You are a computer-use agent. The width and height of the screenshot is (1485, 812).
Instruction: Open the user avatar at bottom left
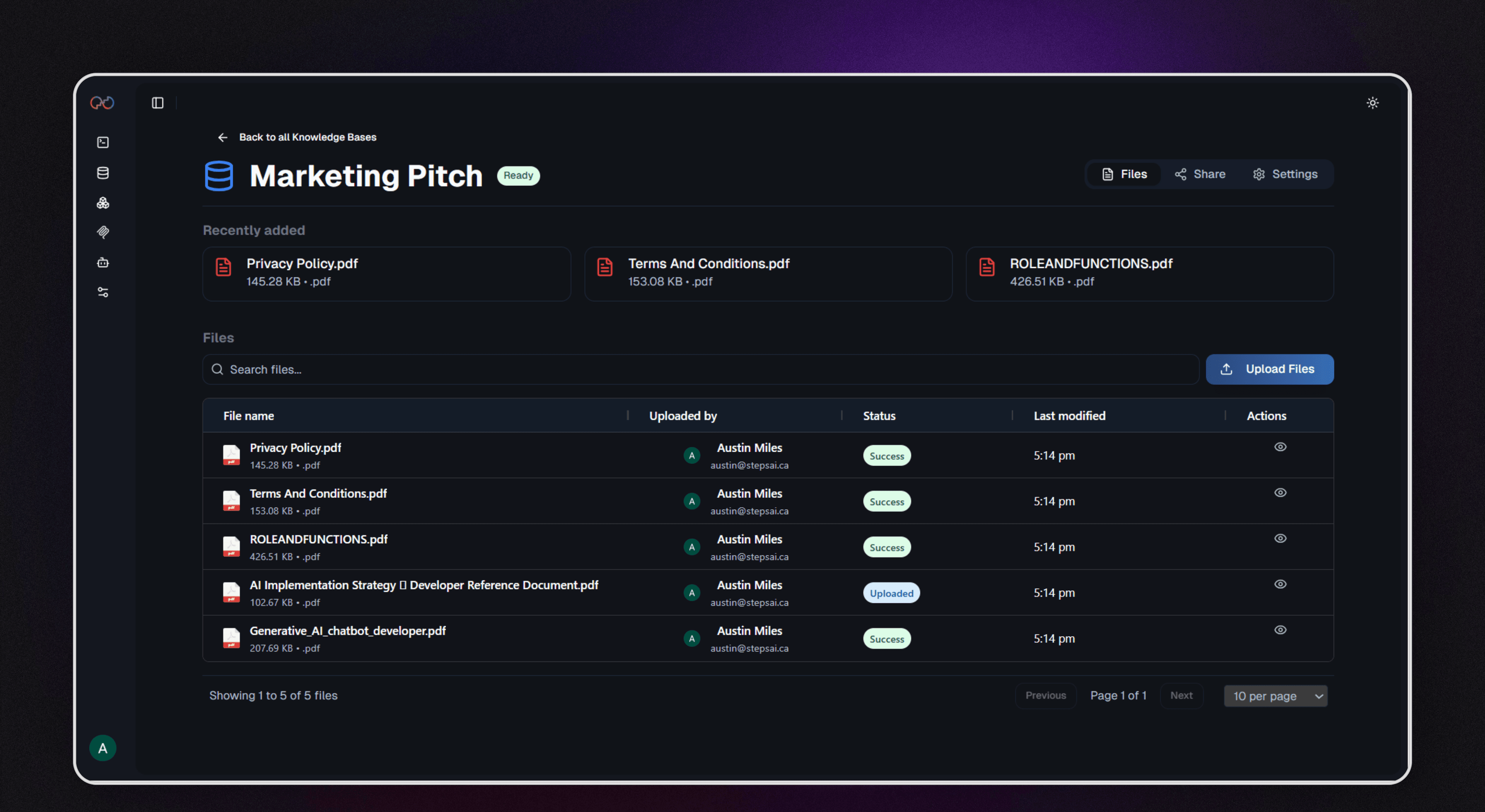tap(102, 748)
